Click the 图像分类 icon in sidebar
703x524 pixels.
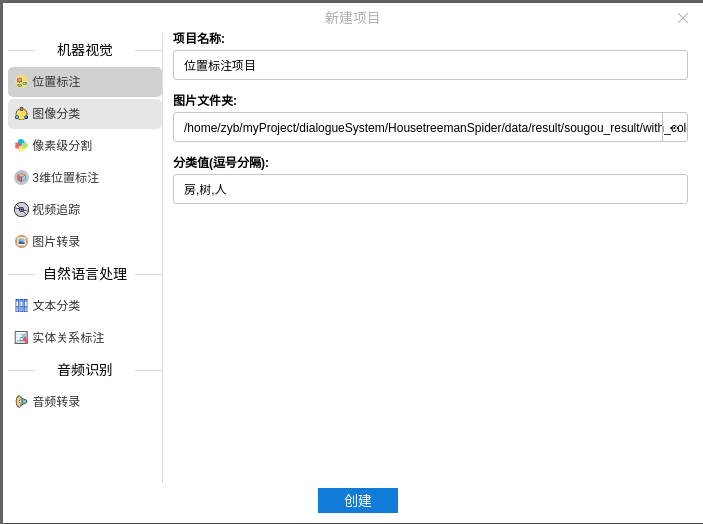pyautogui.click(x=21, y=114)
